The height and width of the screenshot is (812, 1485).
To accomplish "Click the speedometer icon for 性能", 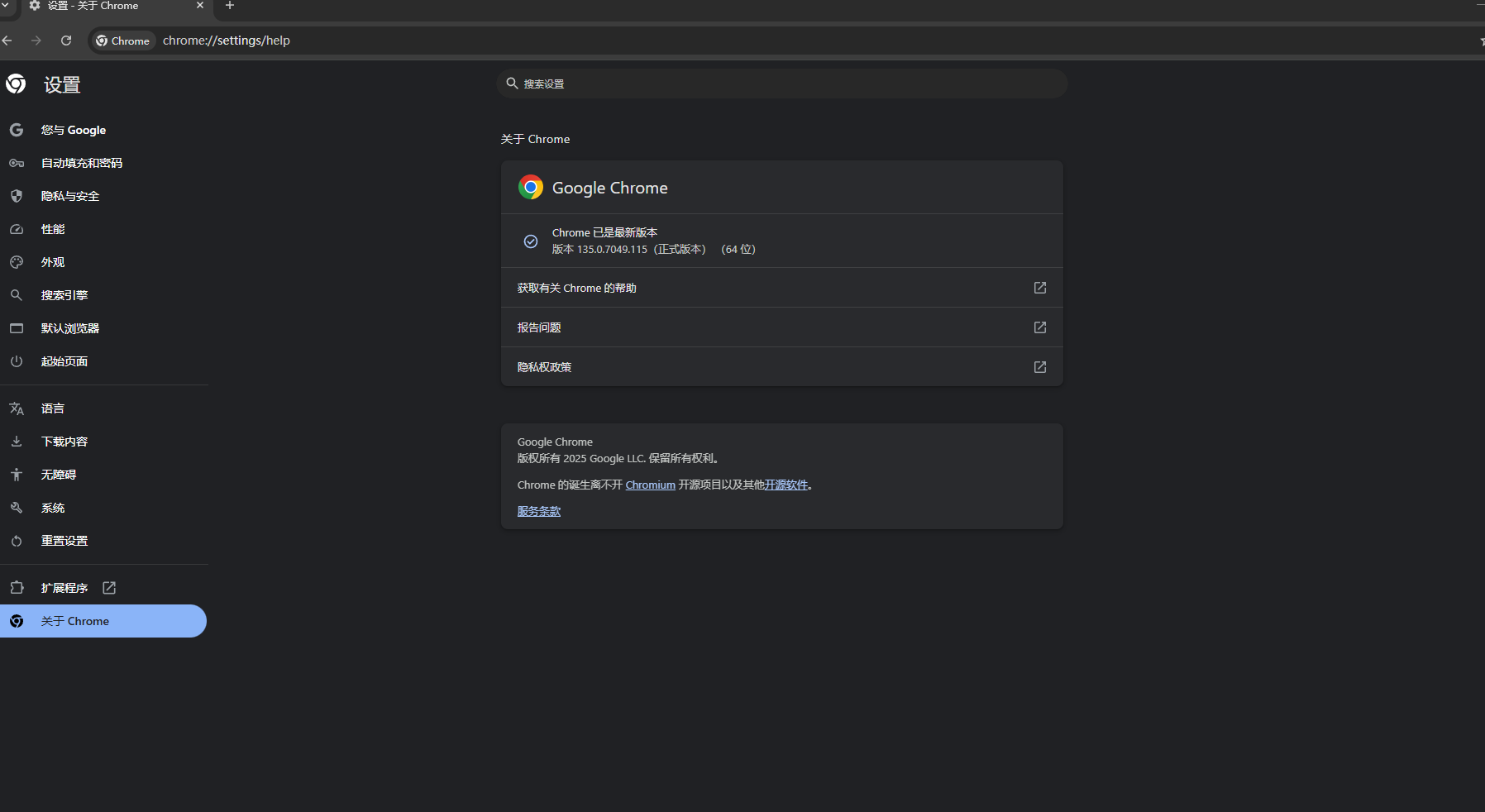I will [17, 229].
